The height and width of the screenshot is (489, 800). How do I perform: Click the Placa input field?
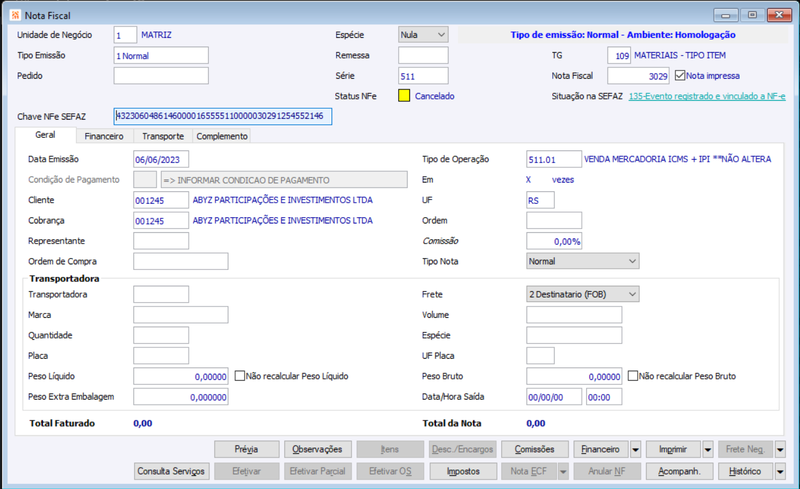pyautogui.click(x=161, y=356)
